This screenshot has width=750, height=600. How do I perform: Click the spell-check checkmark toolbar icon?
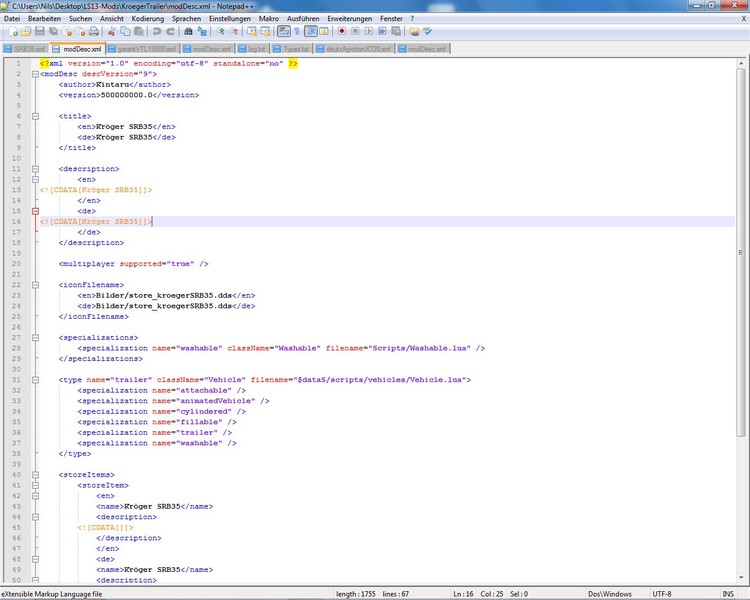click(427, 32)
